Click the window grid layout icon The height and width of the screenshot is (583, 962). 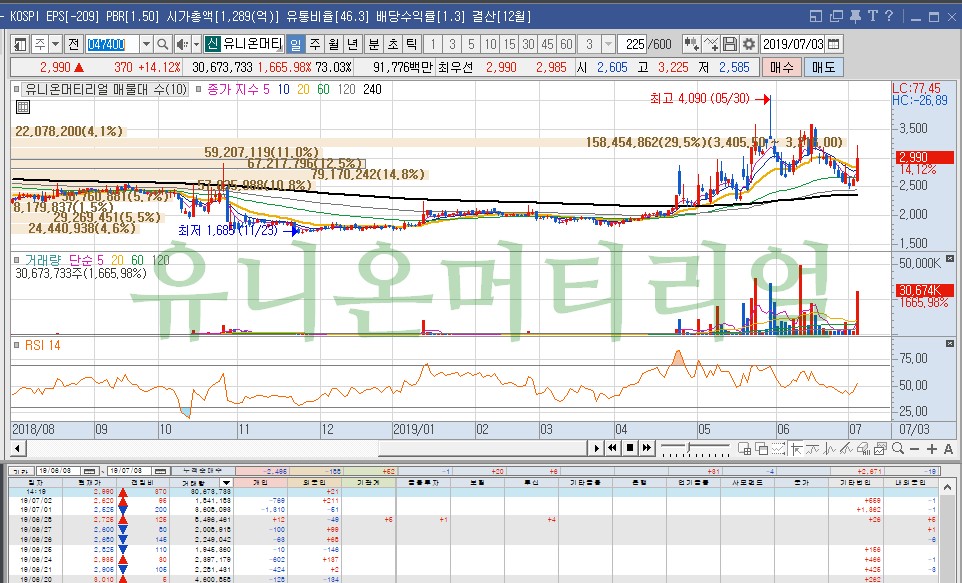[x=744, y=449]
